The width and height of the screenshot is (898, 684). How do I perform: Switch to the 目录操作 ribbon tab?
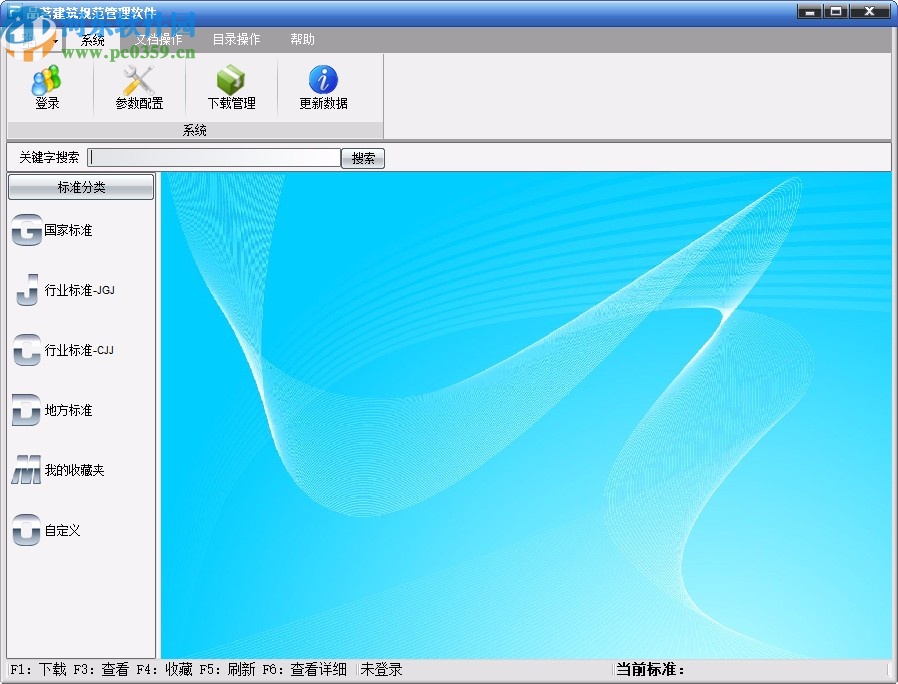(x=236, y=40)
